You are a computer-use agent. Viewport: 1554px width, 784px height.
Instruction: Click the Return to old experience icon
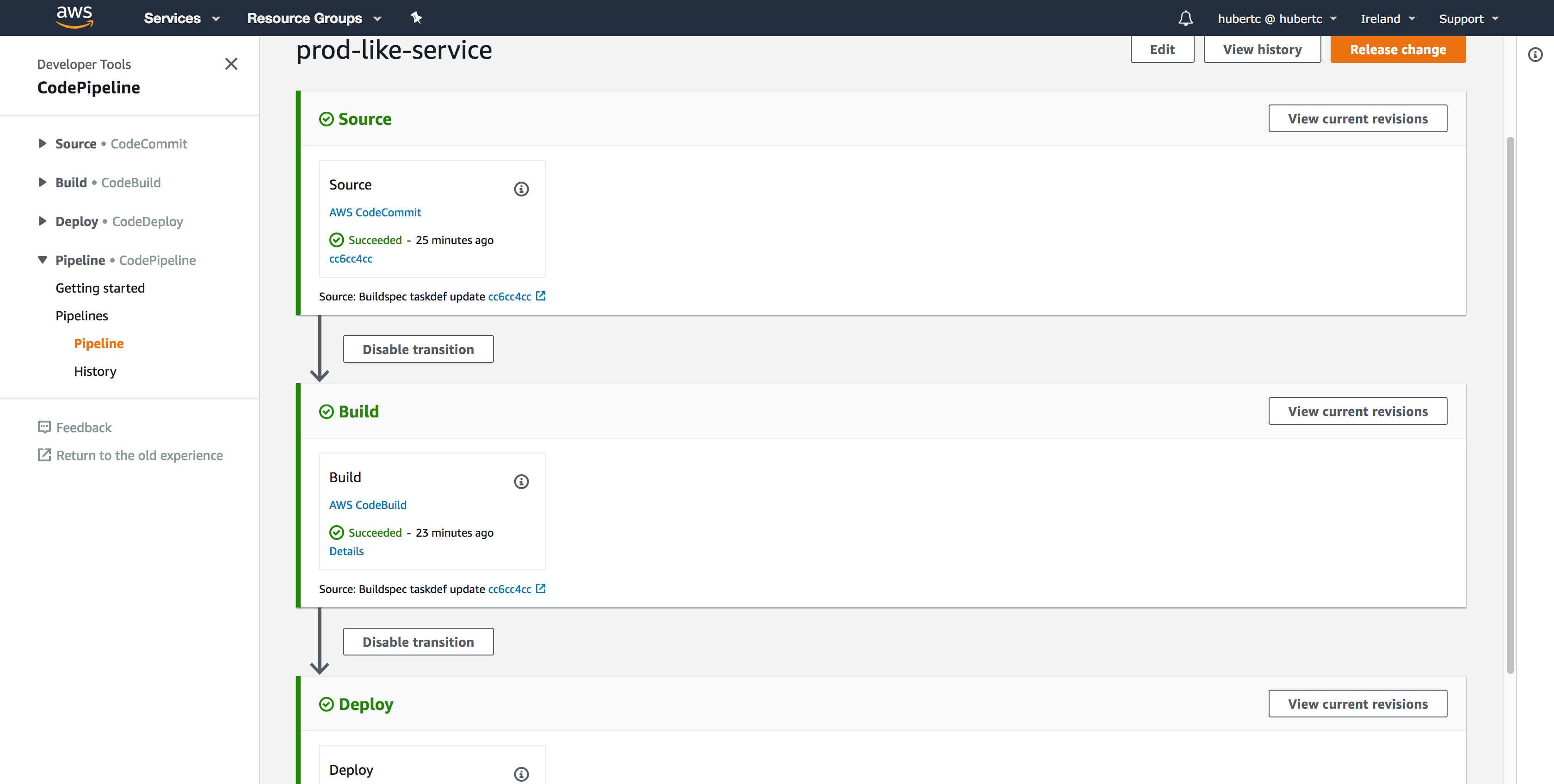click(x=44, y=455)
